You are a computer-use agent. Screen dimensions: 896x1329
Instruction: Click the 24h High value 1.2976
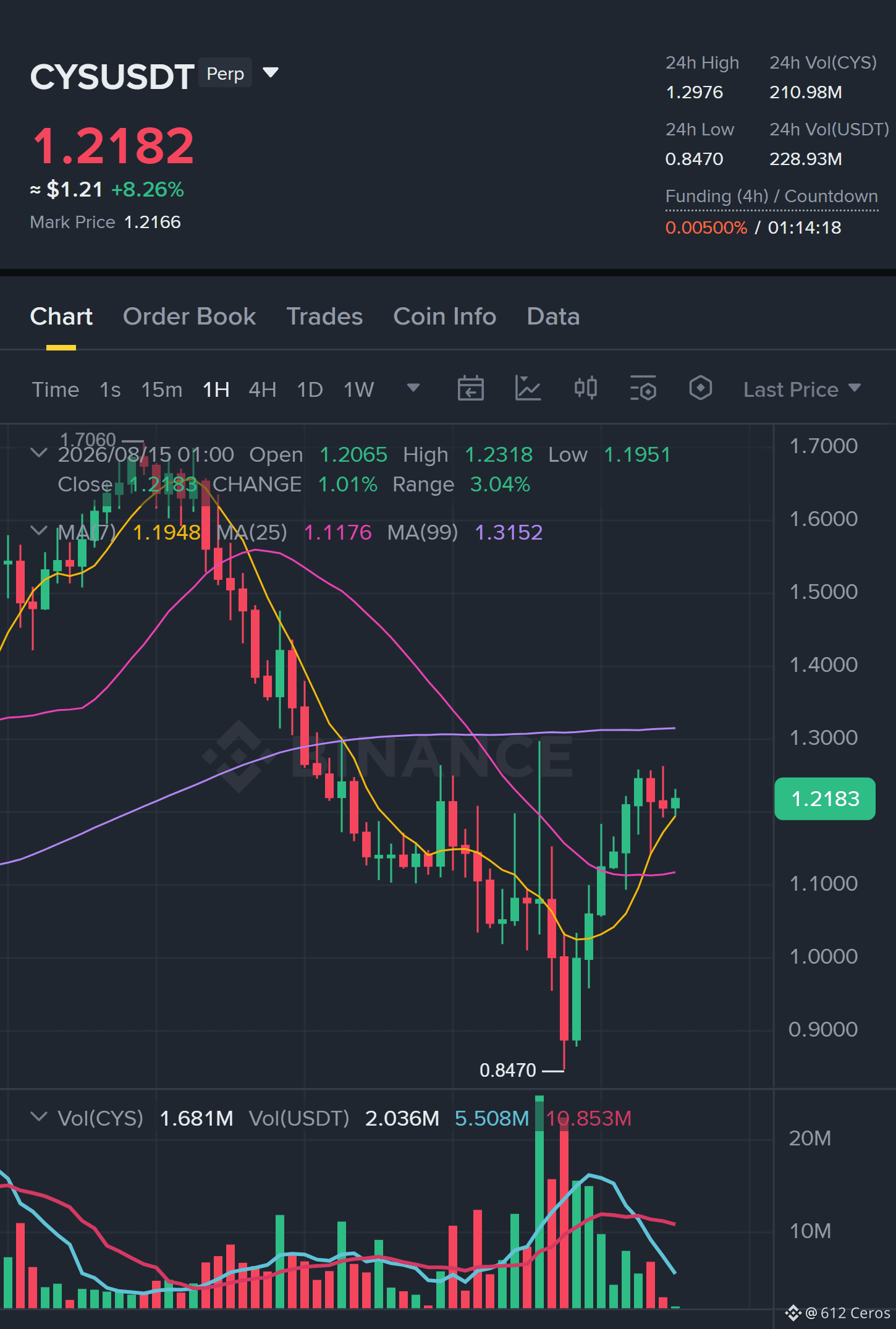[x=694, y=92]
